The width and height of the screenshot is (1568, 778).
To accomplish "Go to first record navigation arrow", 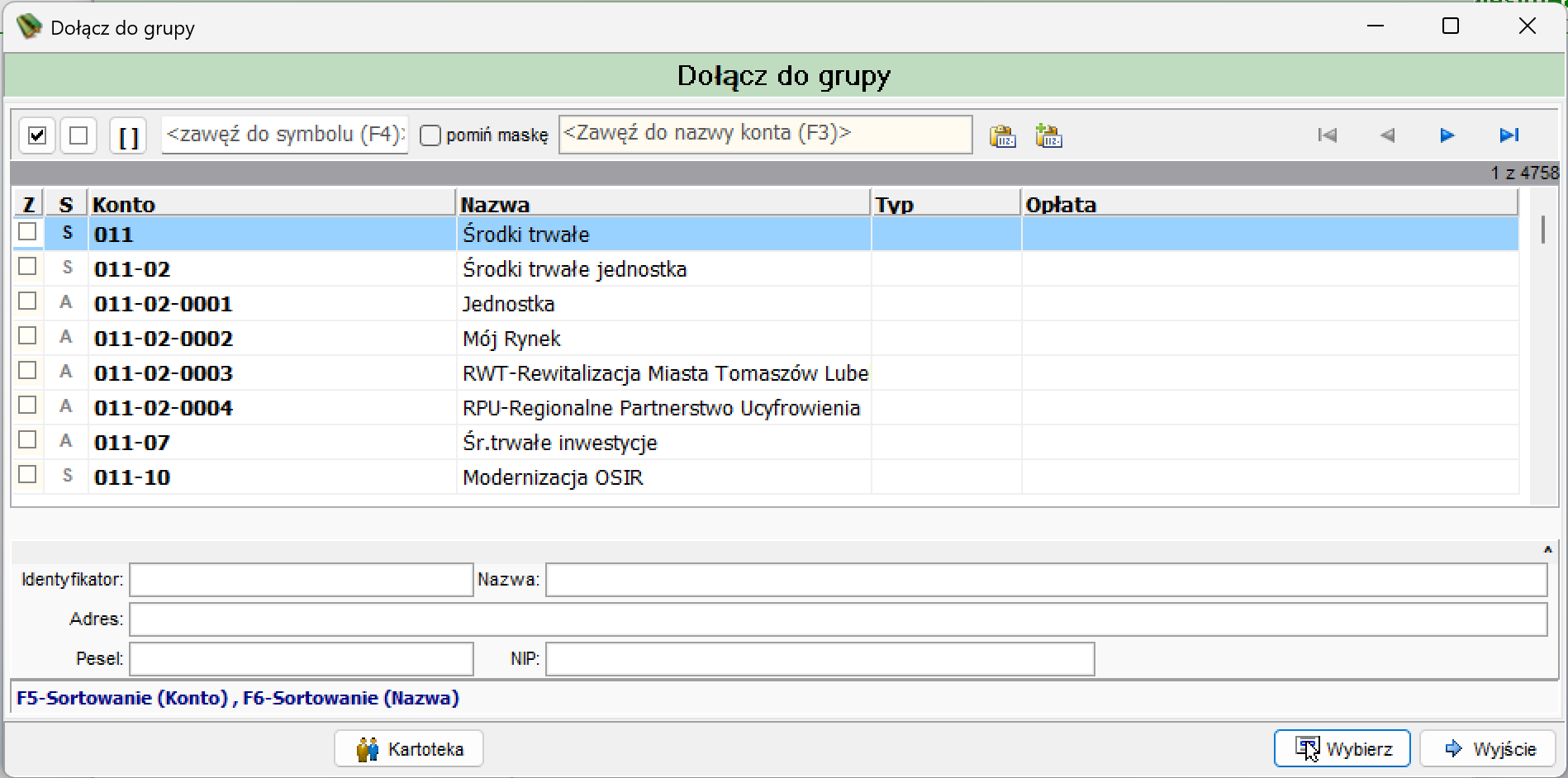I will [x=1328, y=135].
